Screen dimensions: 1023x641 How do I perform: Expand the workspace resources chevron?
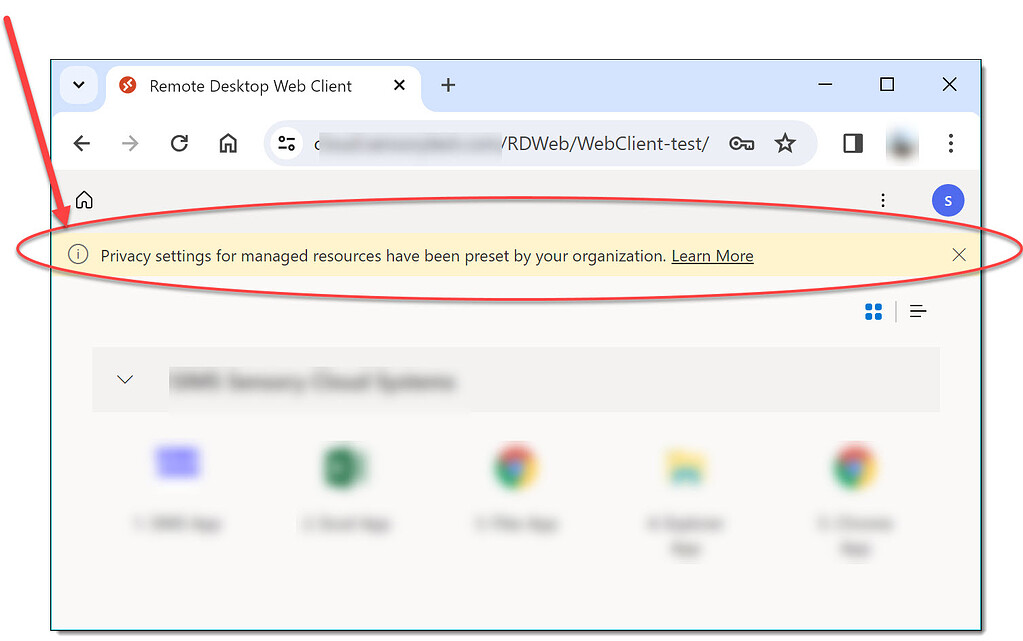[x=125, y=379]
